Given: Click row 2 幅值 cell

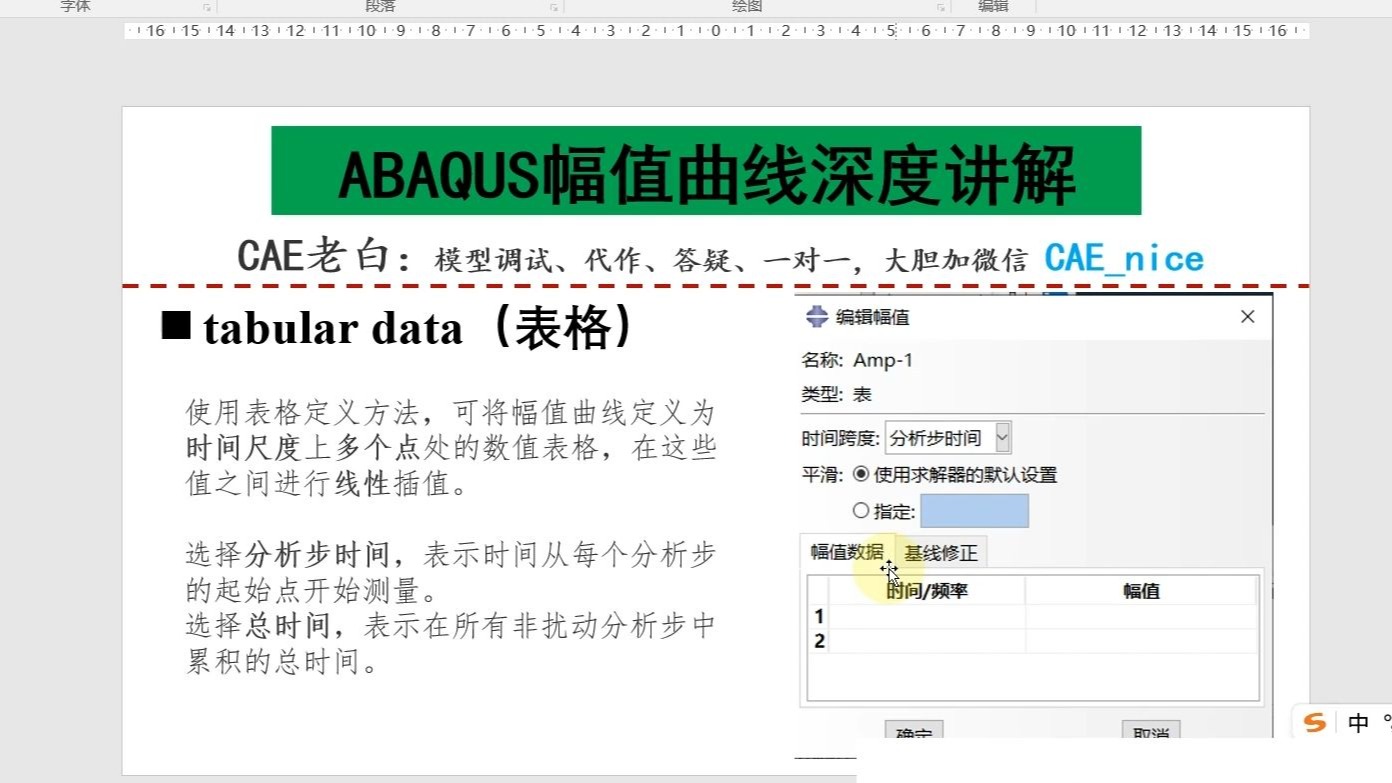Looking at the screenshot, I should pyautogui.click(x=1141, y=641).
